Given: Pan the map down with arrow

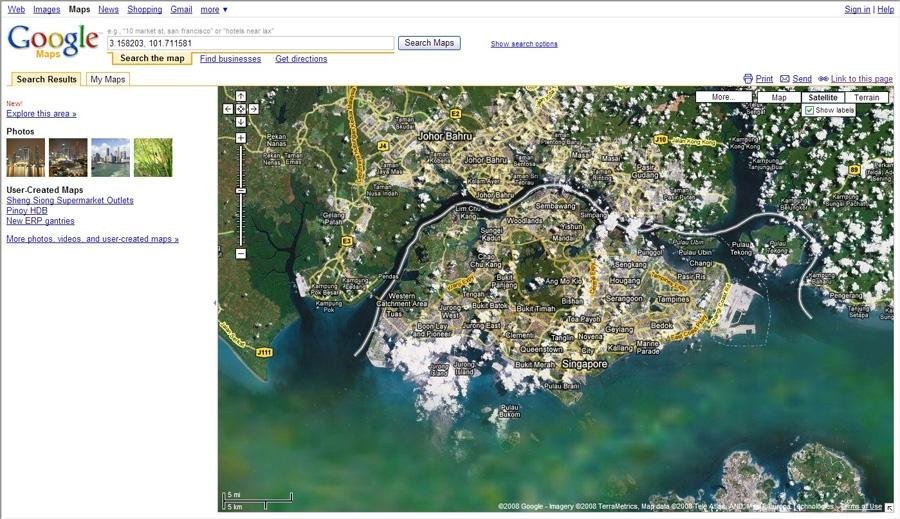Looking at the screenshot, I should tap(241, 122).
